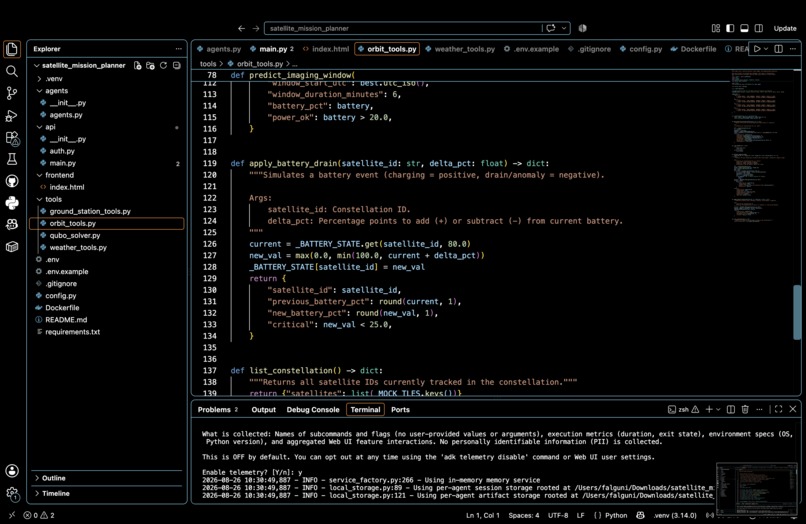This screenshot has width=806, height=524.
Task: Open the customize layout menu
Action: tap(716, 28)
